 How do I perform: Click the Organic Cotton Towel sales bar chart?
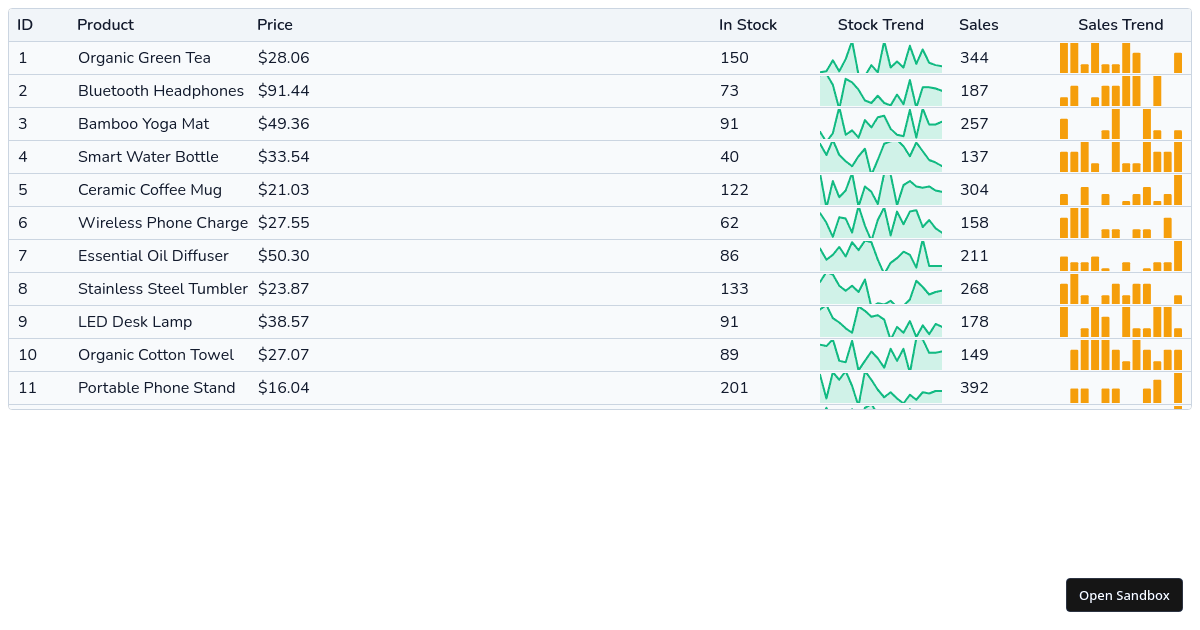click(1121, 355)
